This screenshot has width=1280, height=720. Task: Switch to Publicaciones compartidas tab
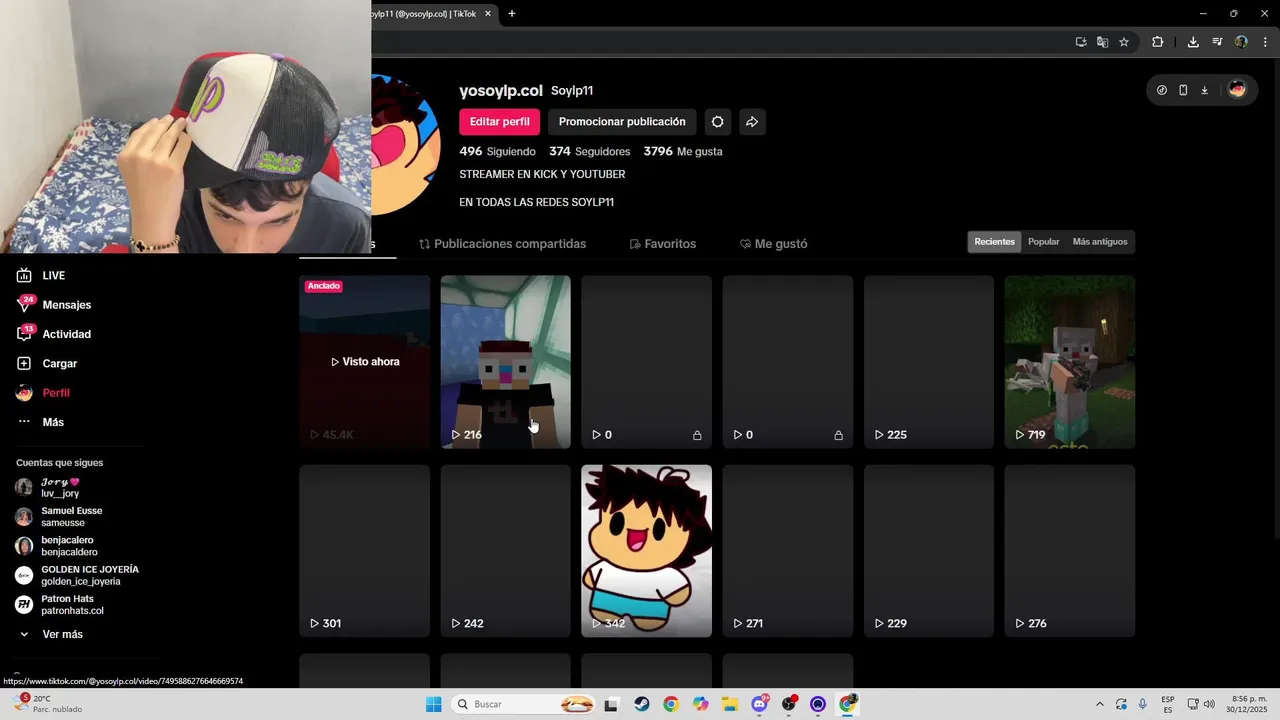click(x=502, y=244)
